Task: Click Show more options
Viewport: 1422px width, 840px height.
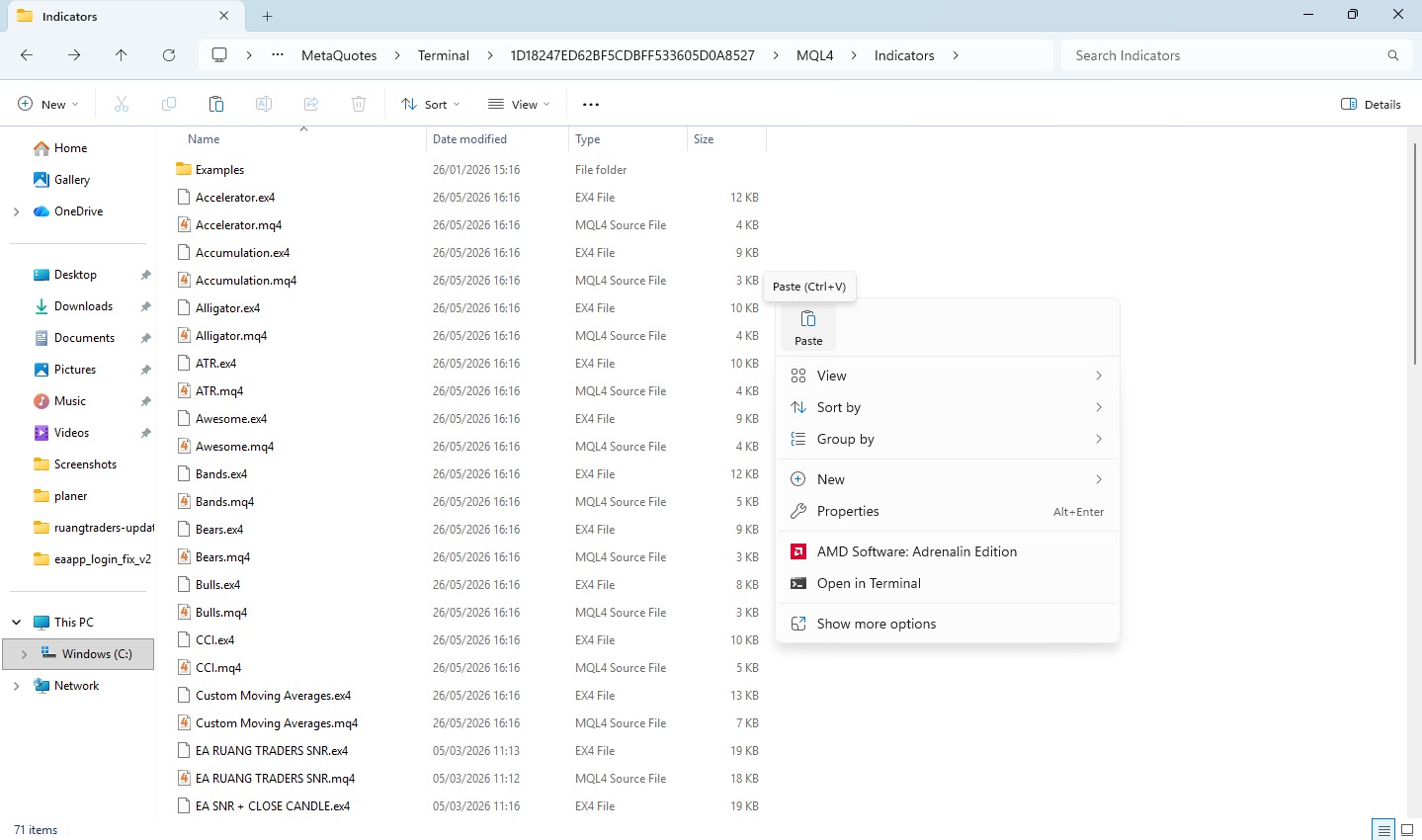Action: tap(948, 624)
